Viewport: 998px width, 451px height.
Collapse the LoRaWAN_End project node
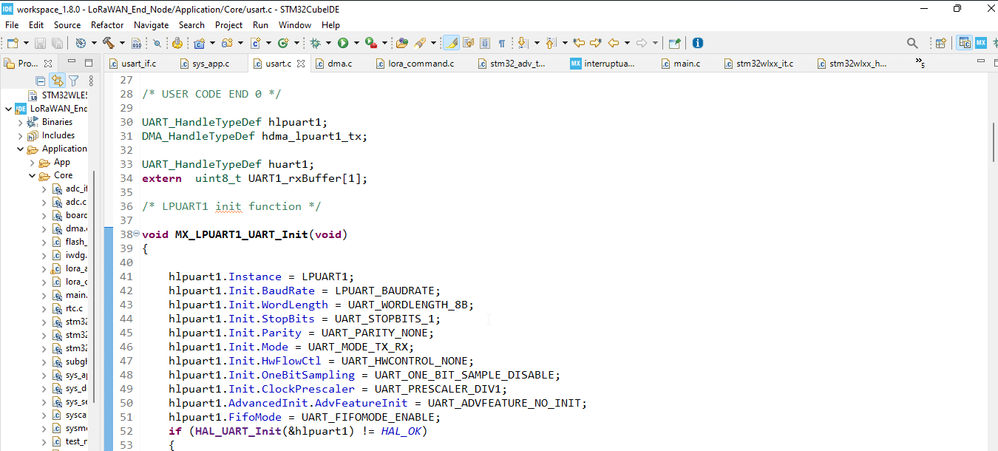(8, 109)
